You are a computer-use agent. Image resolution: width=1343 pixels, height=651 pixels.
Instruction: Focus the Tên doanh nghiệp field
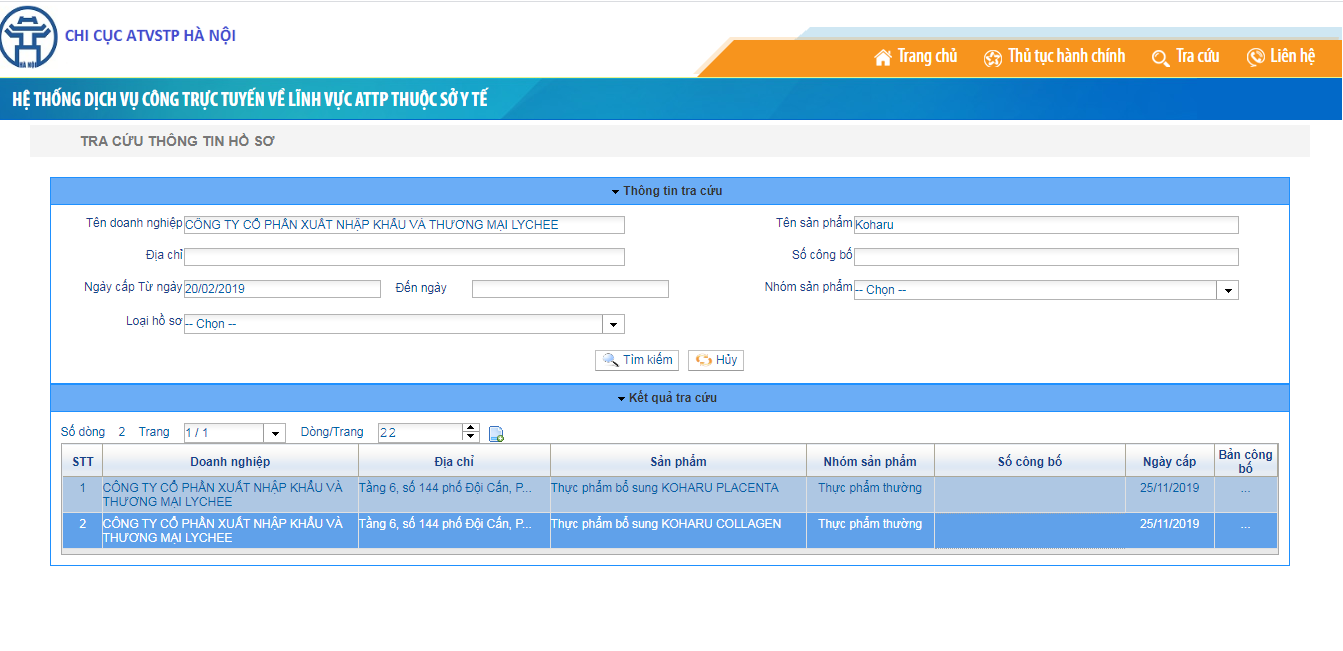pos(404,225)
